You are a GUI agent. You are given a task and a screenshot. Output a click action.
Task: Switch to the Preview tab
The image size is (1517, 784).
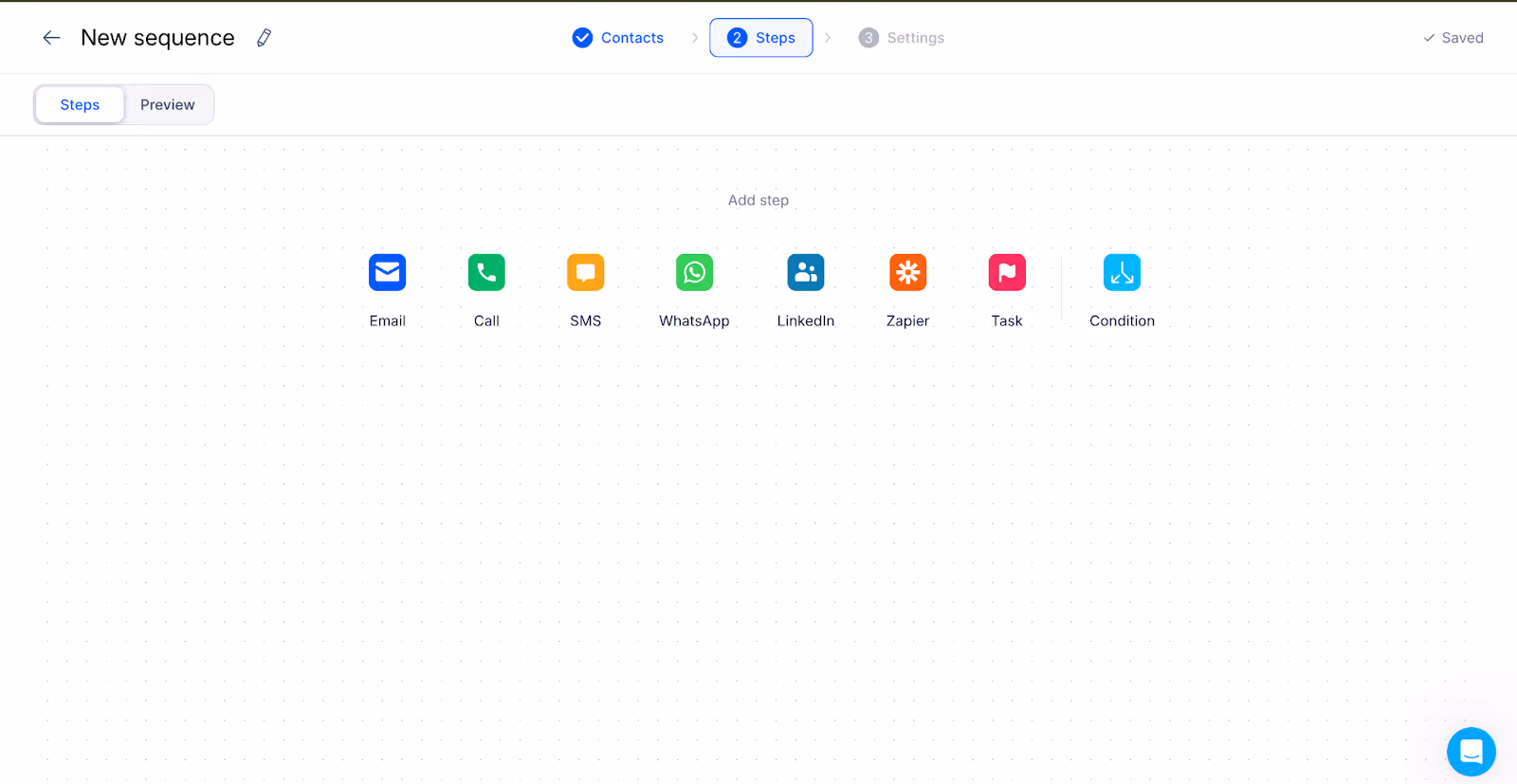point(168,105)
